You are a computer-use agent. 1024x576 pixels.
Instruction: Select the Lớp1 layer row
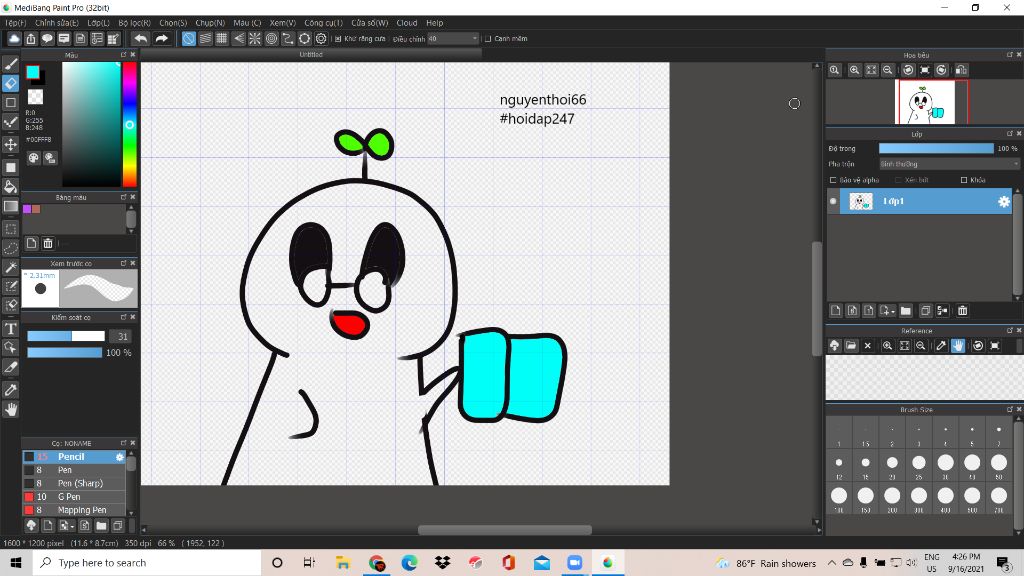pos(920,201)
